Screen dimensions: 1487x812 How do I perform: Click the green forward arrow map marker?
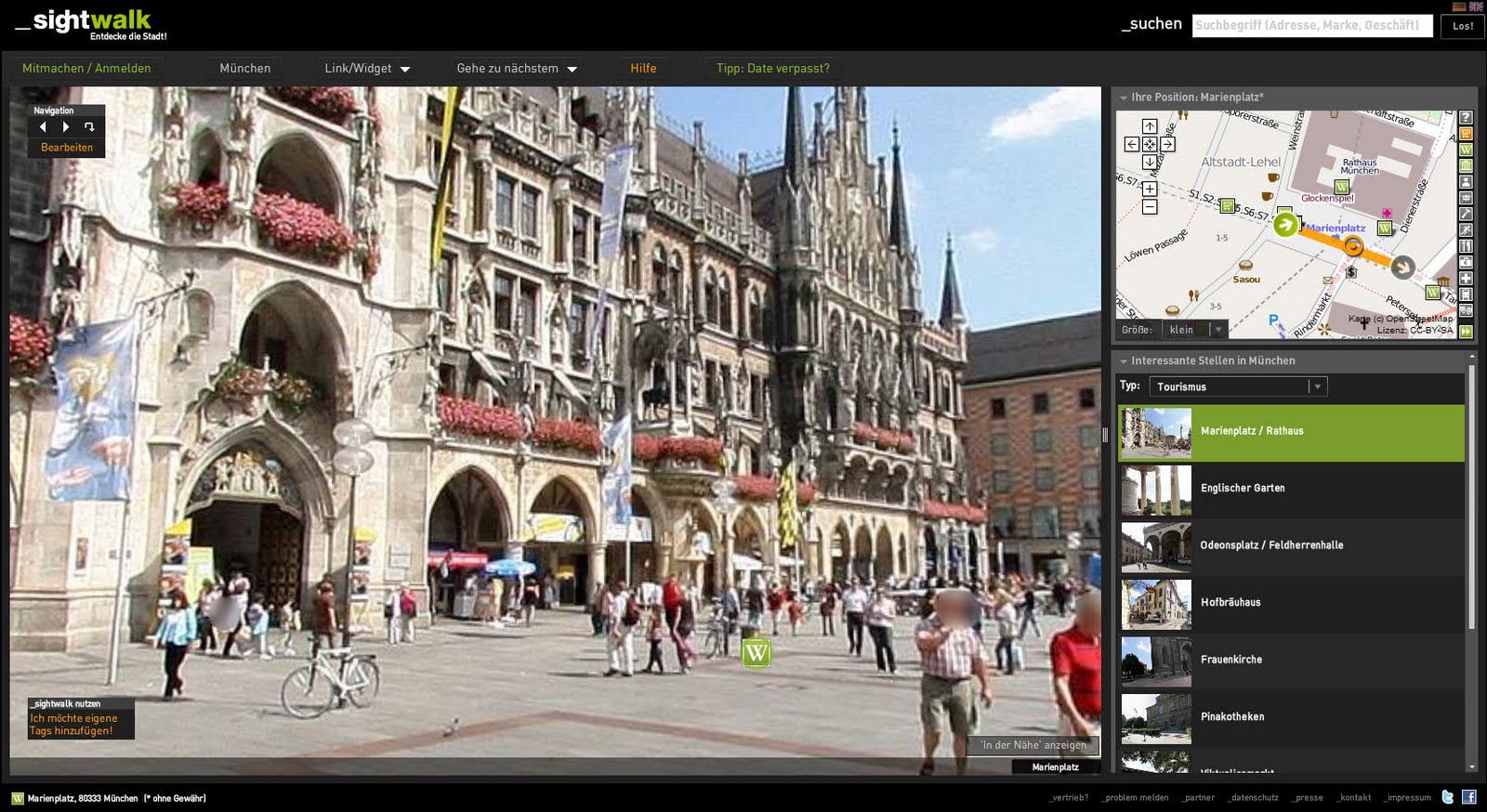[1285, 224]
